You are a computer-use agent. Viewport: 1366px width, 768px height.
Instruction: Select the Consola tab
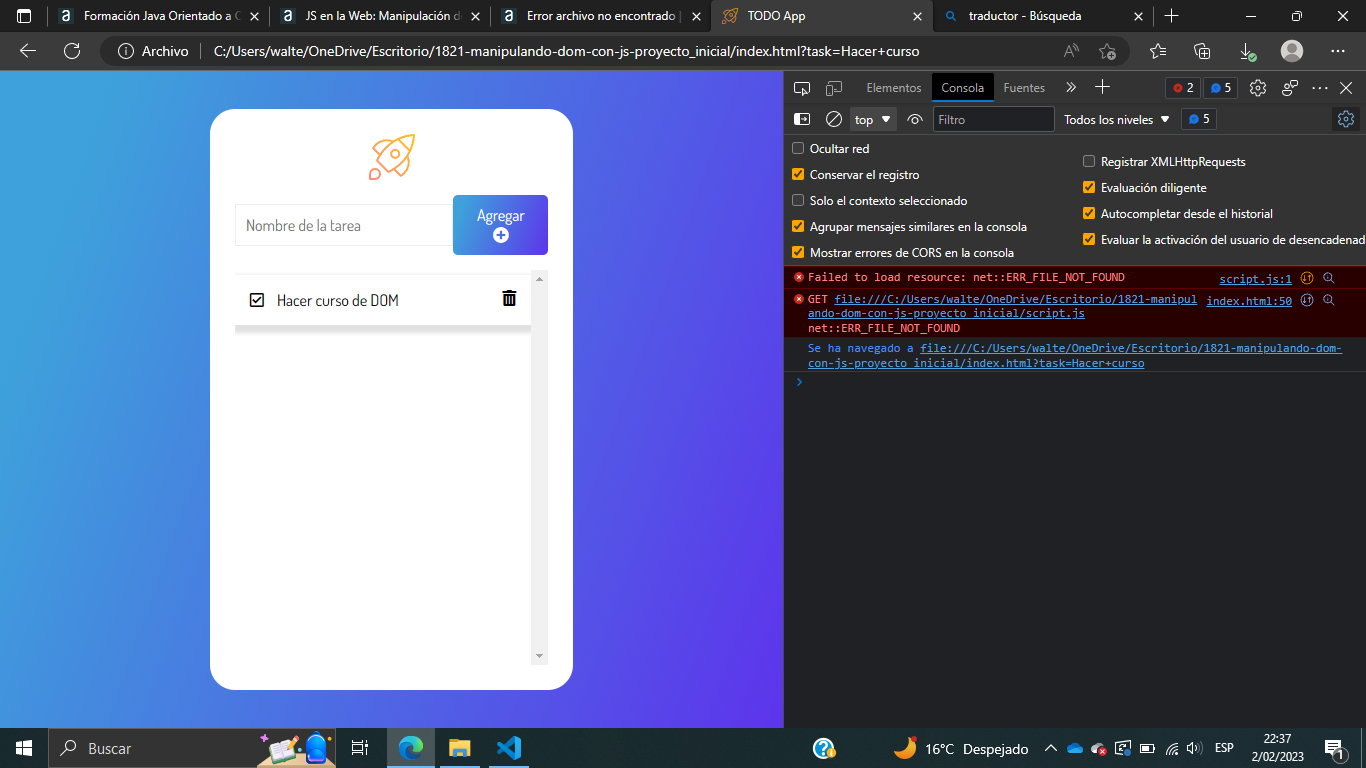click(x=962, y=88)
